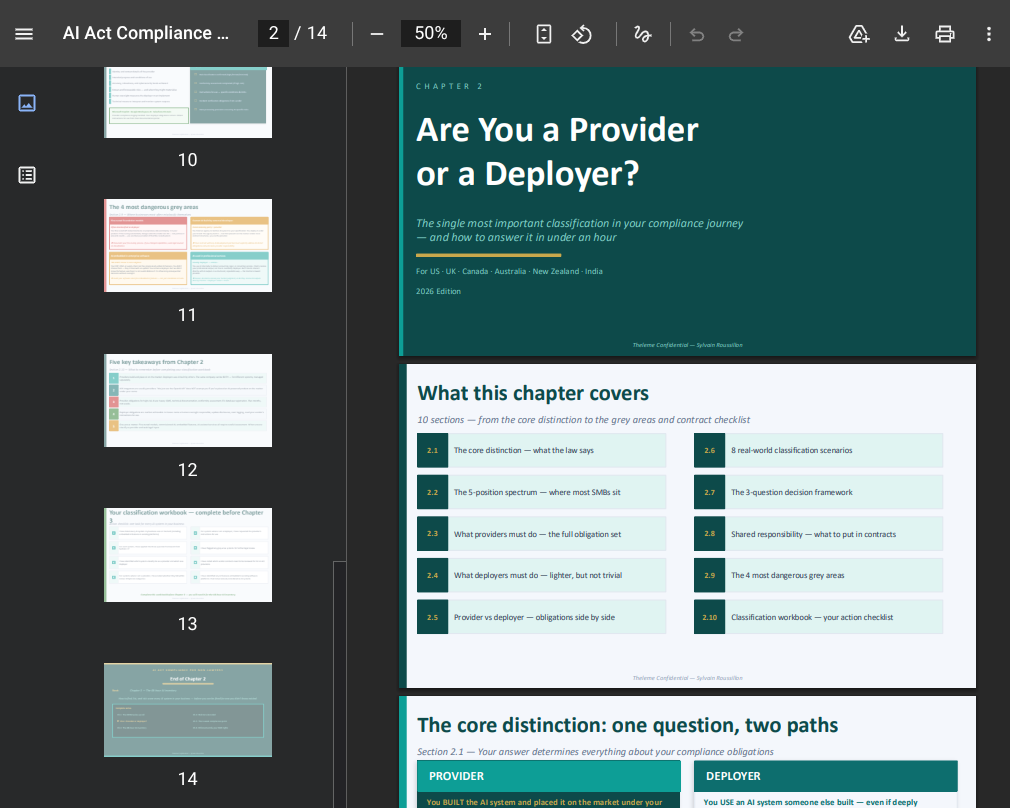Switch to document outline view
This screenshot has height=808, width=1010.
tap(27, 175)
